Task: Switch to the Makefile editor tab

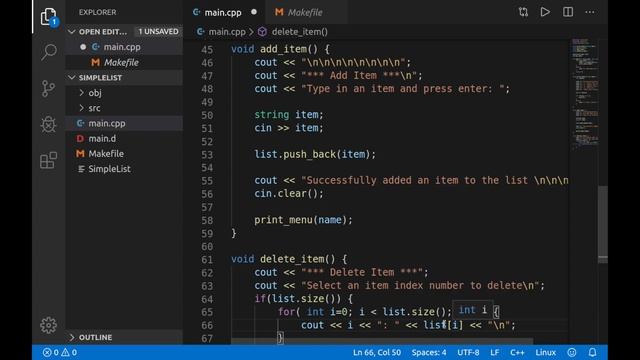Action: pos(306,12)
